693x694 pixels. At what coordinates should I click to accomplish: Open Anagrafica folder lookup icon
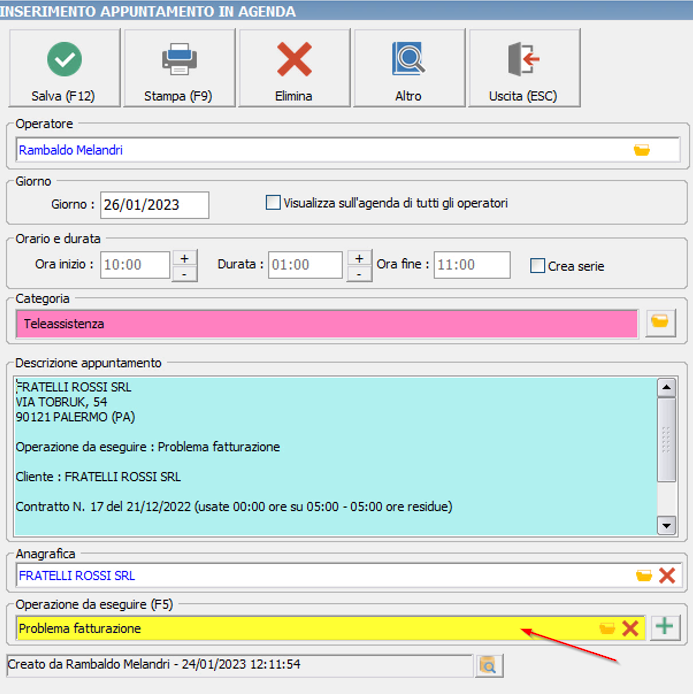644,576
